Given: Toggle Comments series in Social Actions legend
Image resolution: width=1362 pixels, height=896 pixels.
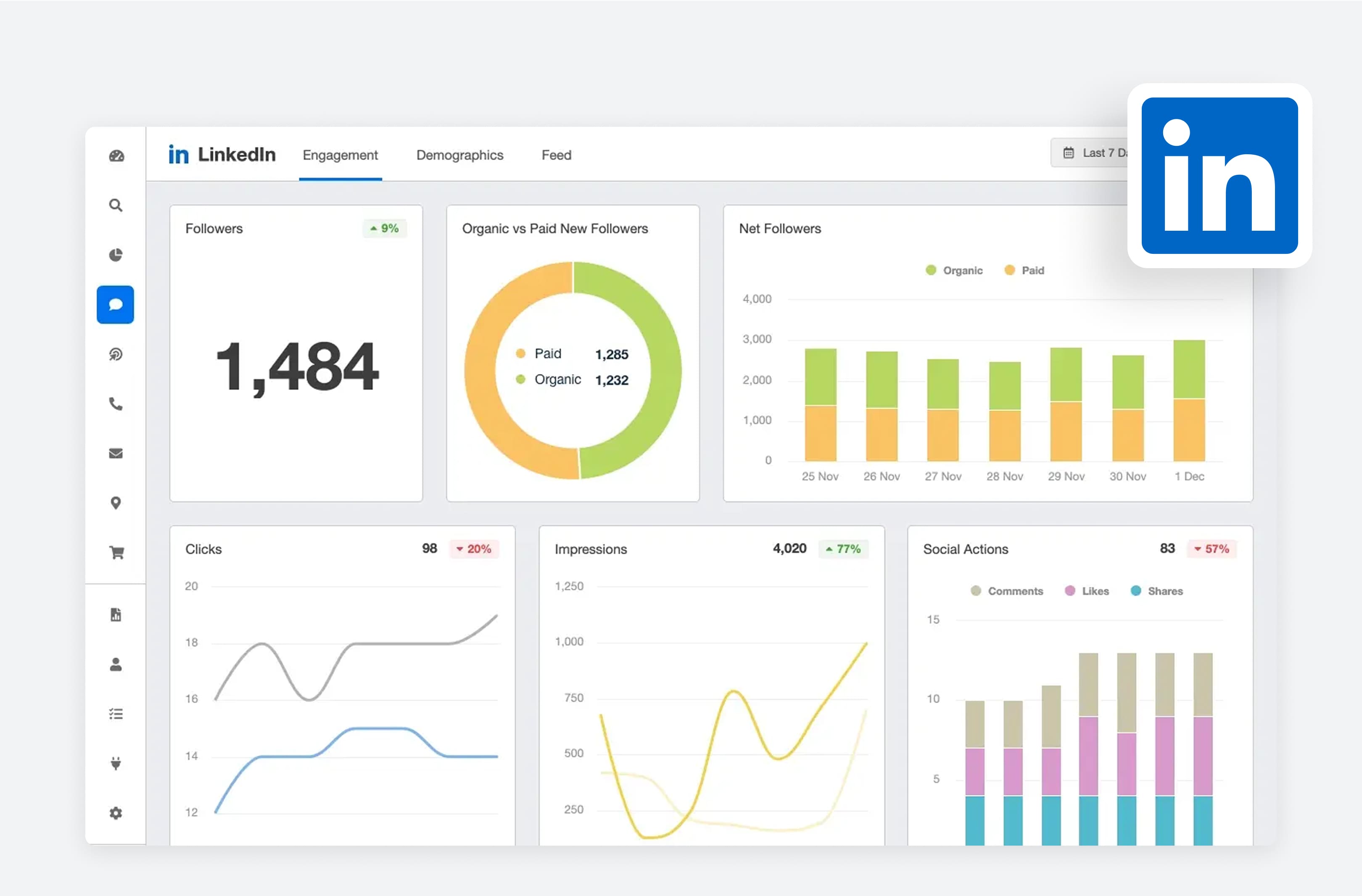Looking at the screenshot, I should [1007, 591].
